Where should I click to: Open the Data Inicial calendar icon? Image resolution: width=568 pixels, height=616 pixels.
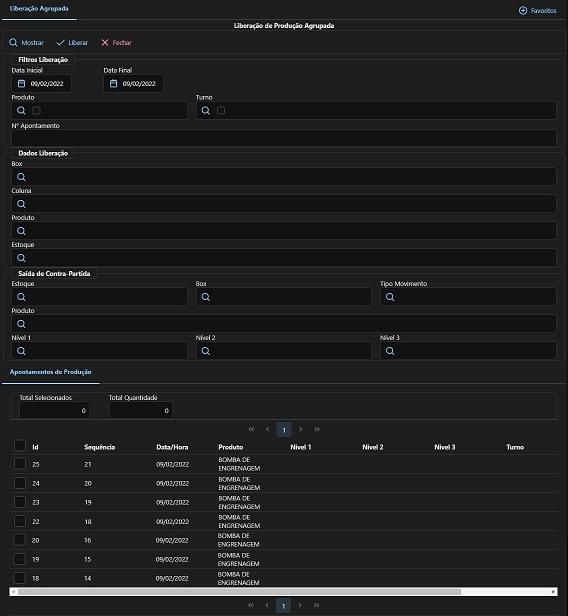[22, 83]
